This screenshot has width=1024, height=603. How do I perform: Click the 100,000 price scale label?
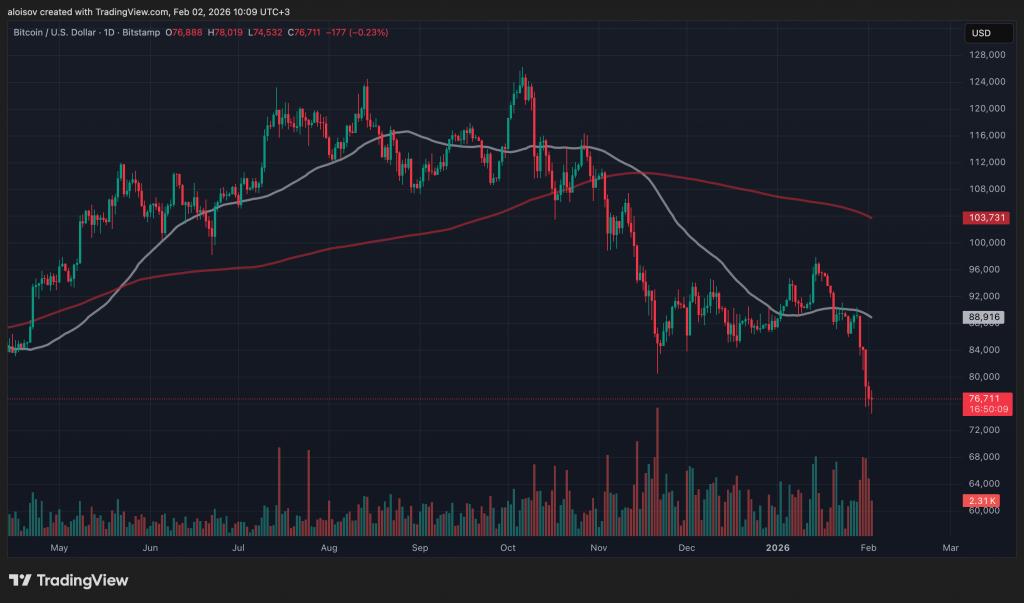(x=984, y=243)
